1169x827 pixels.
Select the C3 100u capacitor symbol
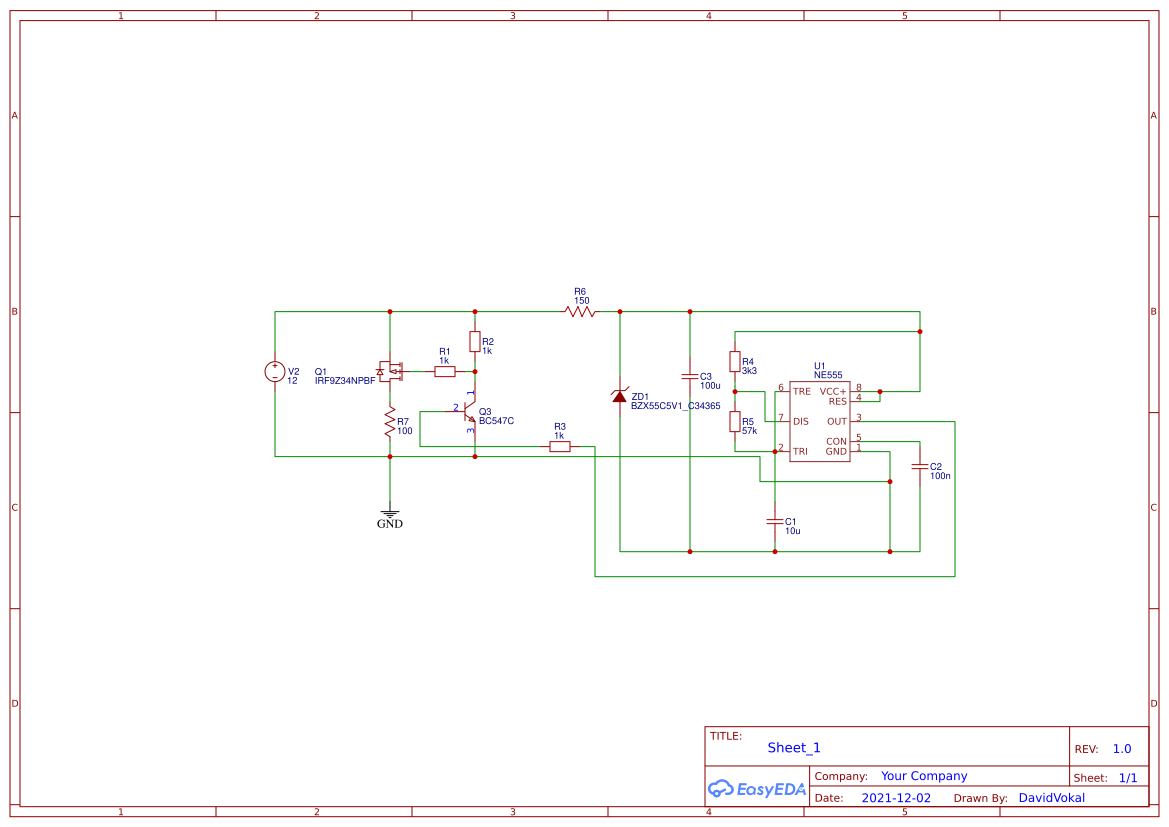click(x=689, y=377)
